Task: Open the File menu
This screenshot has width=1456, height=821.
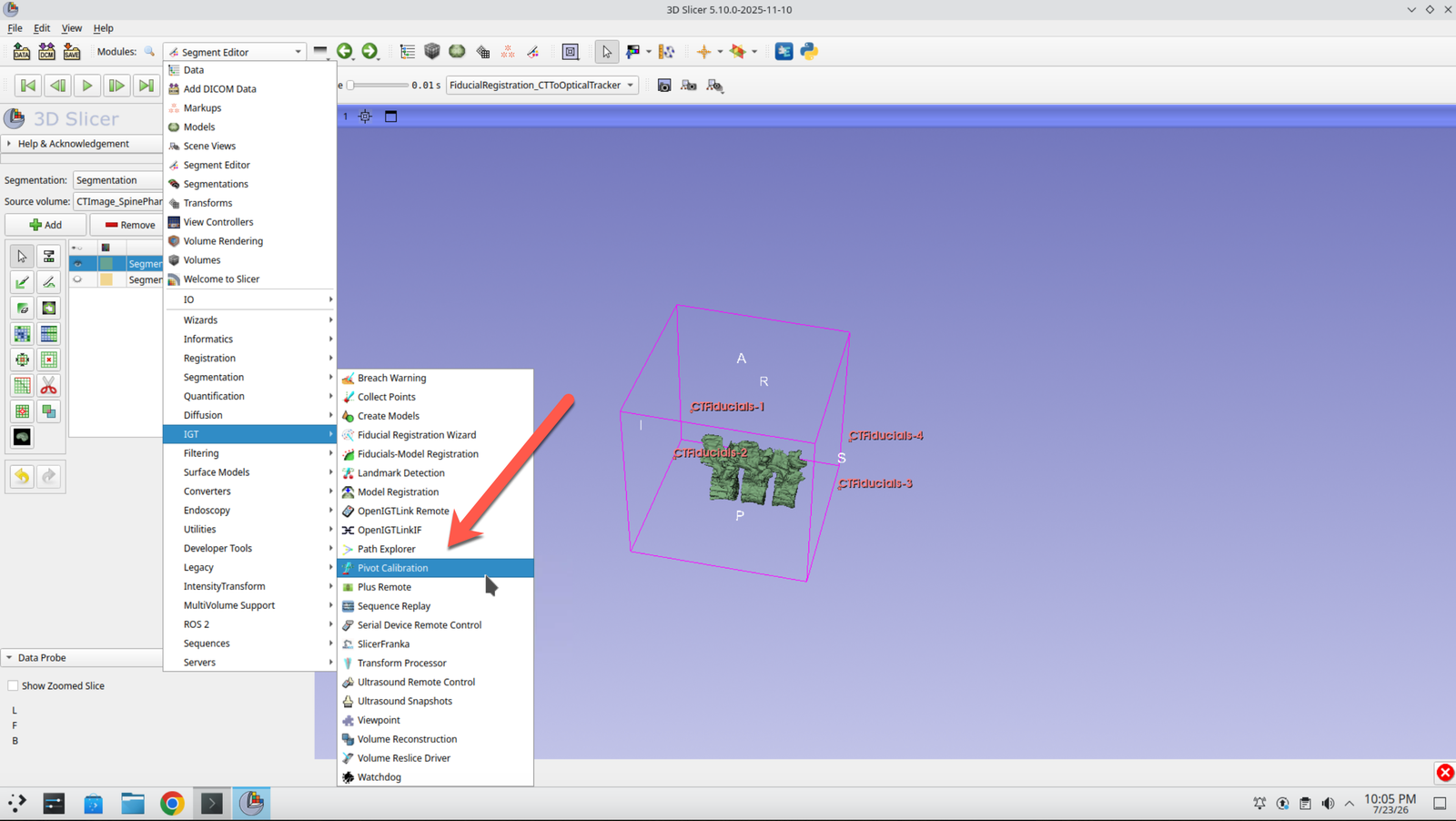Action: pos(15,28)
